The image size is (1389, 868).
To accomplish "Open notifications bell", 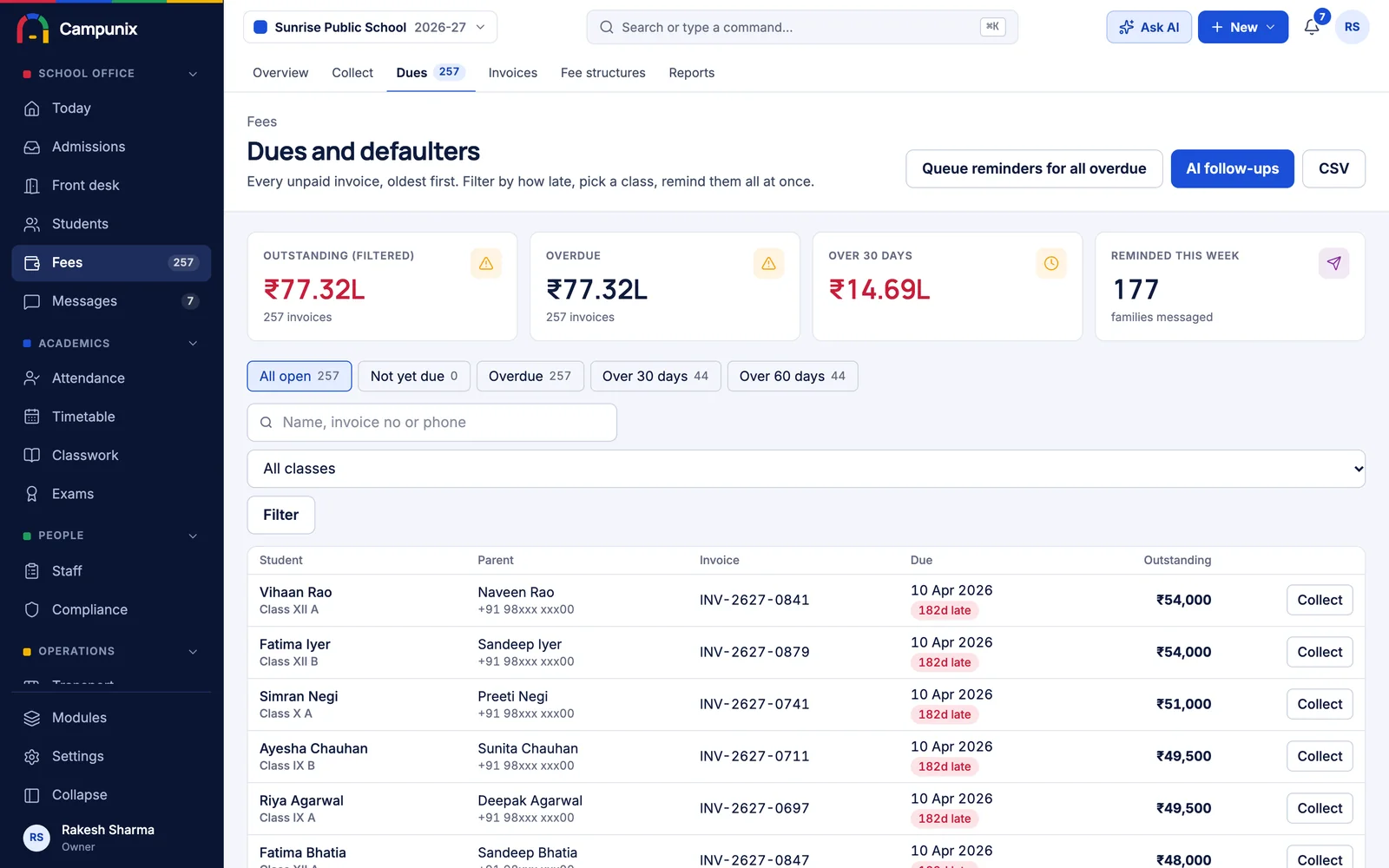I will pyautogui.click(x=1312, y=27).
